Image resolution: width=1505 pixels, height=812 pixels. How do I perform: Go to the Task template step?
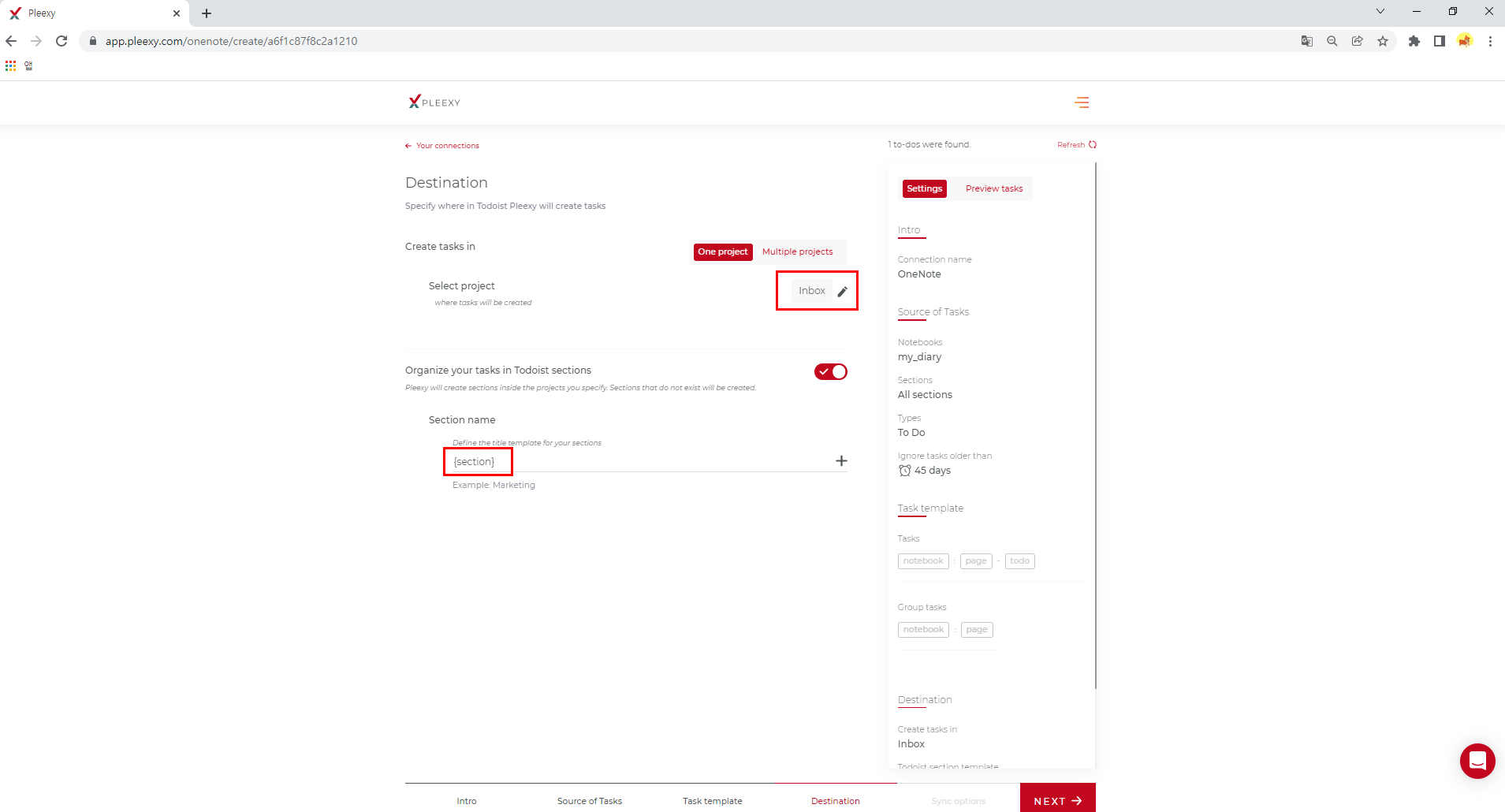[x=713, y=801]
